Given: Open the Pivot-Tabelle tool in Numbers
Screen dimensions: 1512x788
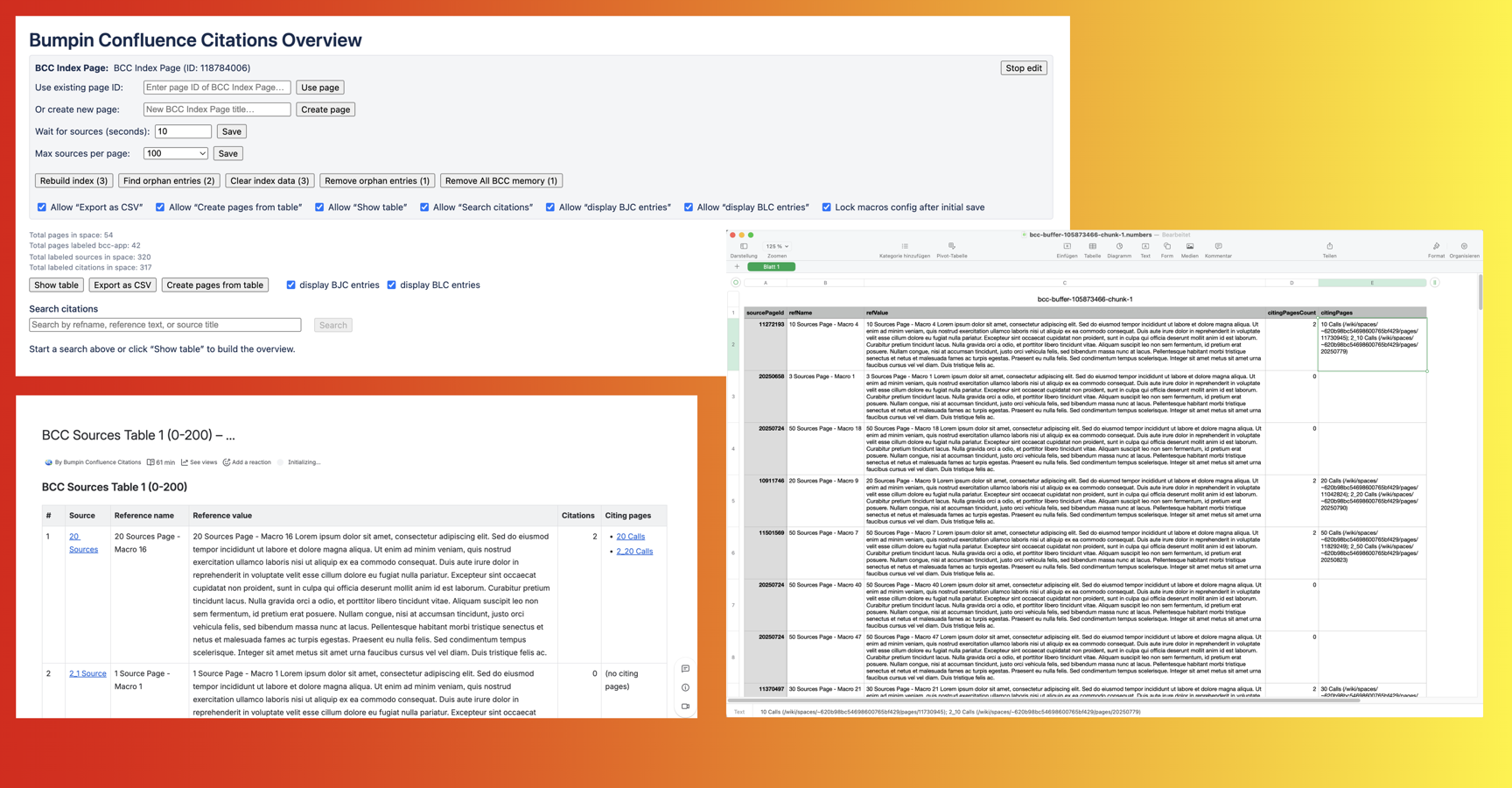Looking at the screenshot, I should click(x=952, y=246).
